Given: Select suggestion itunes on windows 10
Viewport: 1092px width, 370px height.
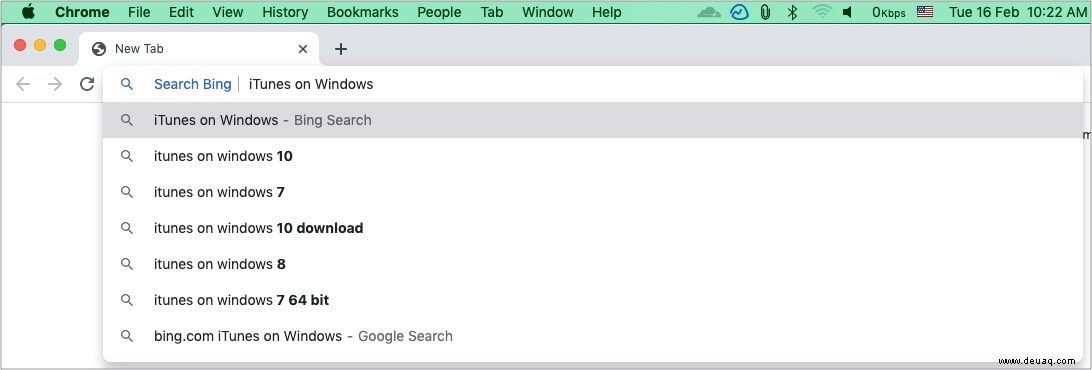Looking at the screenshot, I should pos(593,156).
